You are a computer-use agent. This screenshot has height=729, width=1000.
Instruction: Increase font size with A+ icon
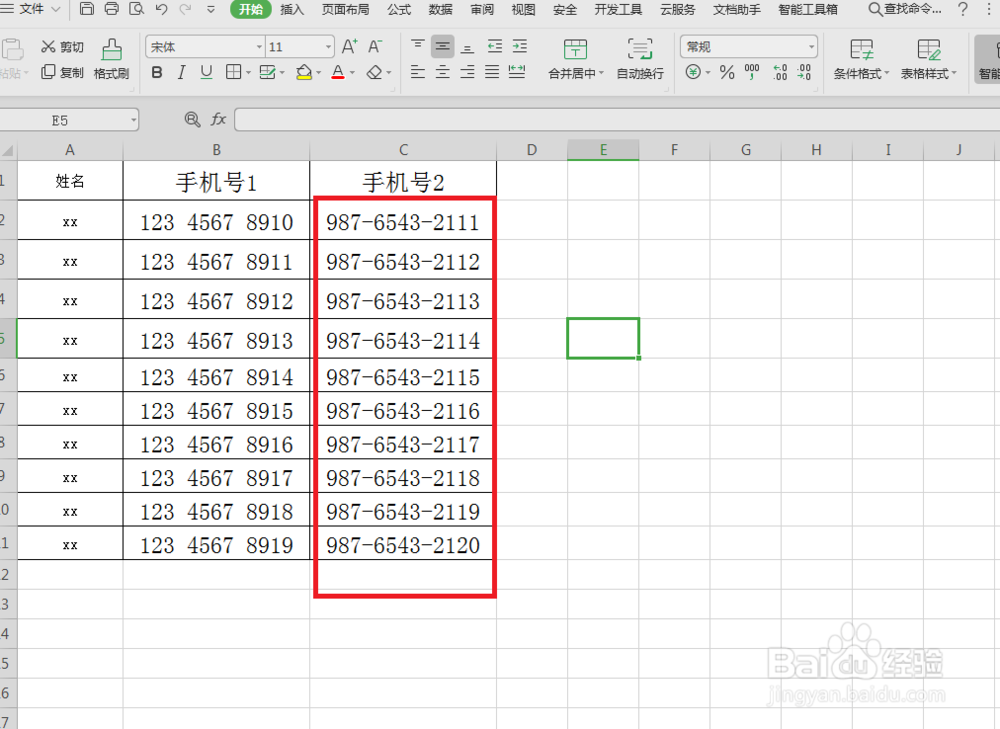(x=349, y=47)
